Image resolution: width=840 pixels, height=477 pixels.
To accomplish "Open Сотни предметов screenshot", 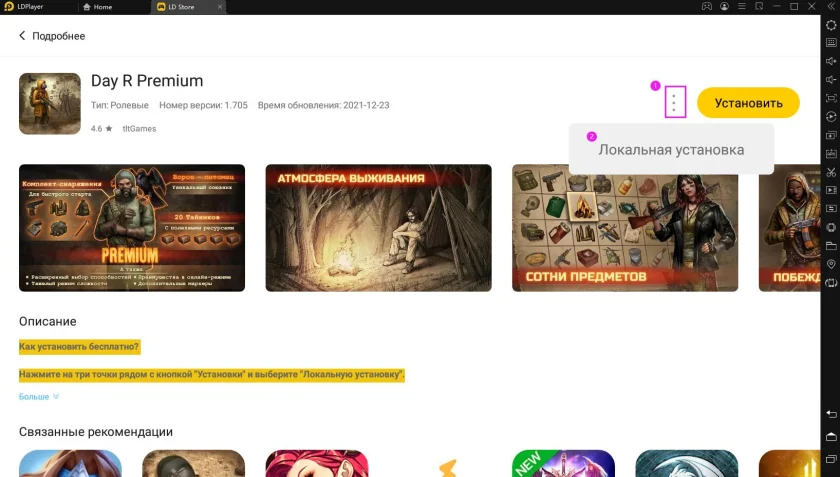I will (x=625, y=228).
